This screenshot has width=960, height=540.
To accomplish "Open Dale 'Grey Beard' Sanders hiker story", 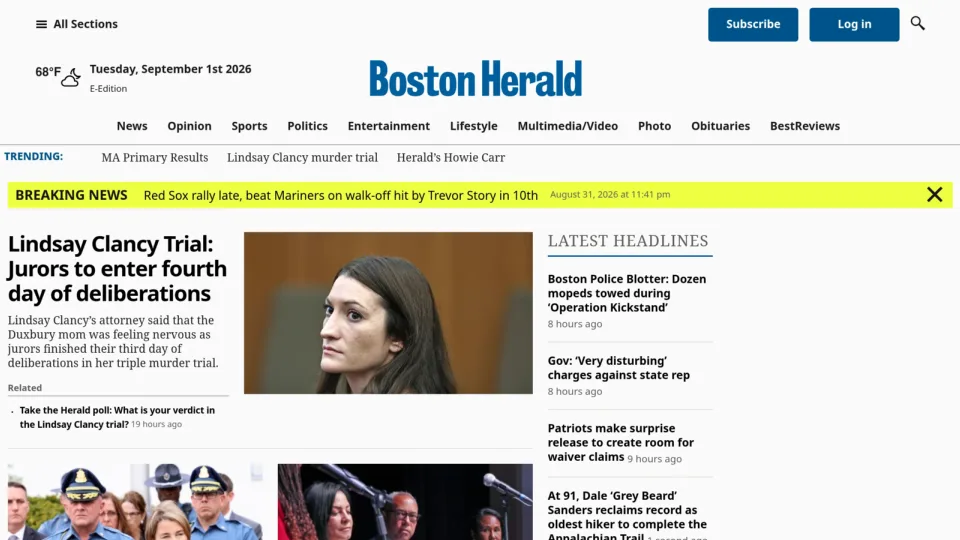I will (x=627, y=517).
